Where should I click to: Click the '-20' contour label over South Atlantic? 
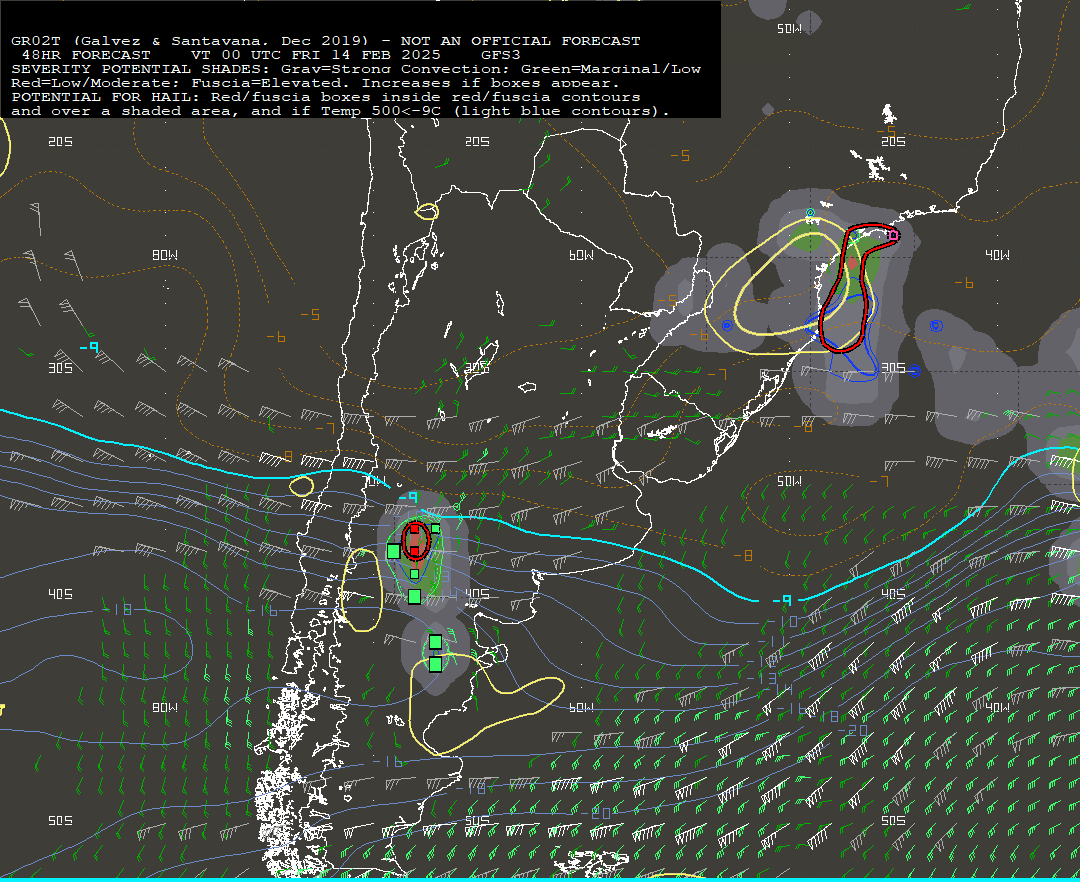(854, 730)
